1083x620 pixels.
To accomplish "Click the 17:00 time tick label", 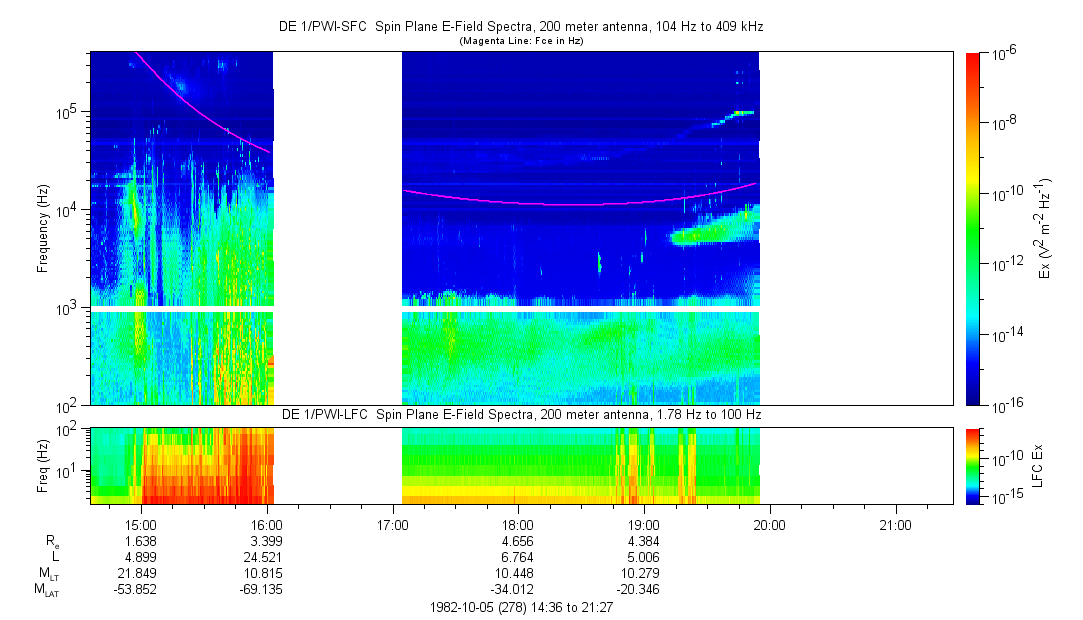I will tap(392, 523).
